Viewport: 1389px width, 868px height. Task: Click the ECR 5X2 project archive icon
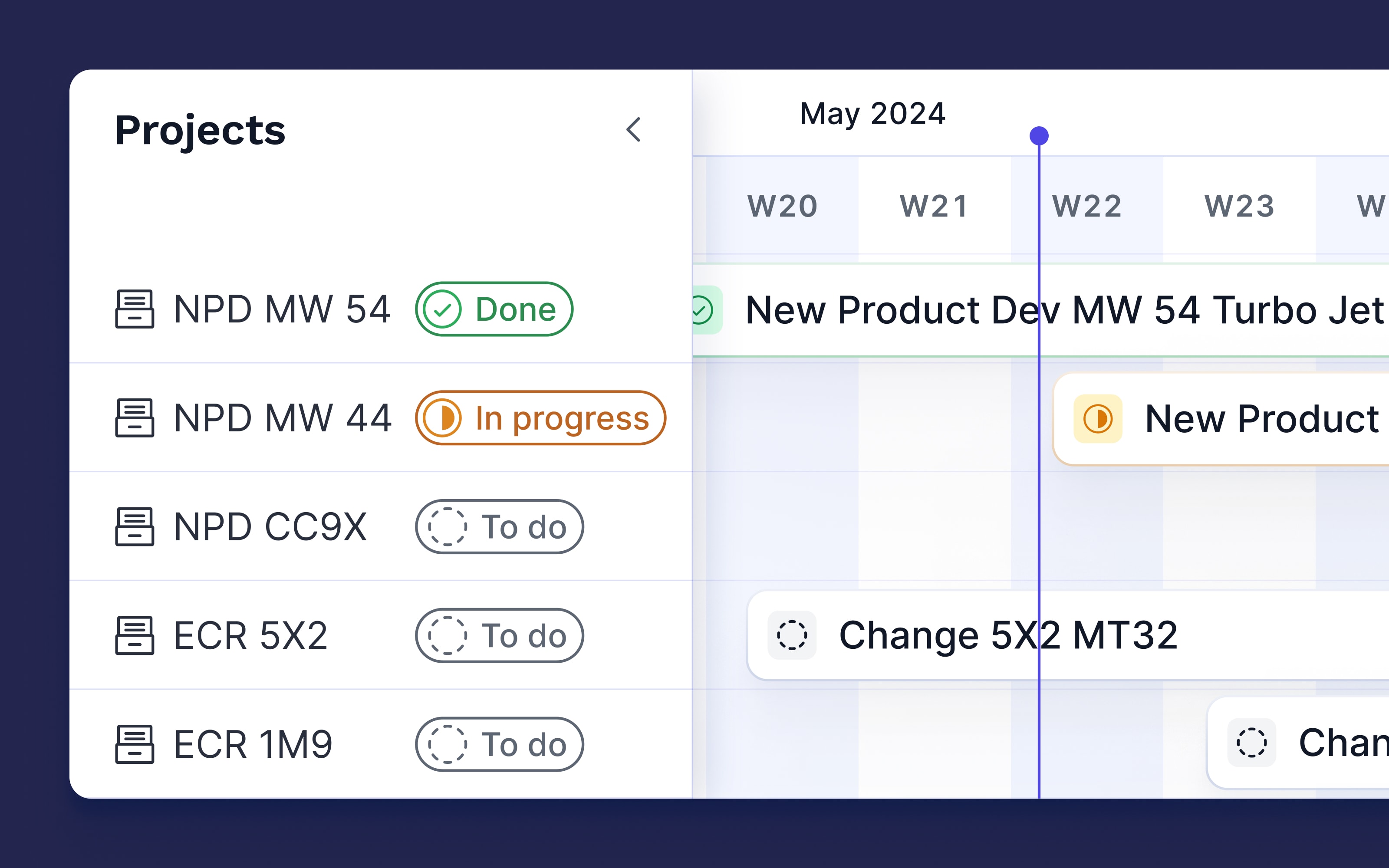[134, 635]
